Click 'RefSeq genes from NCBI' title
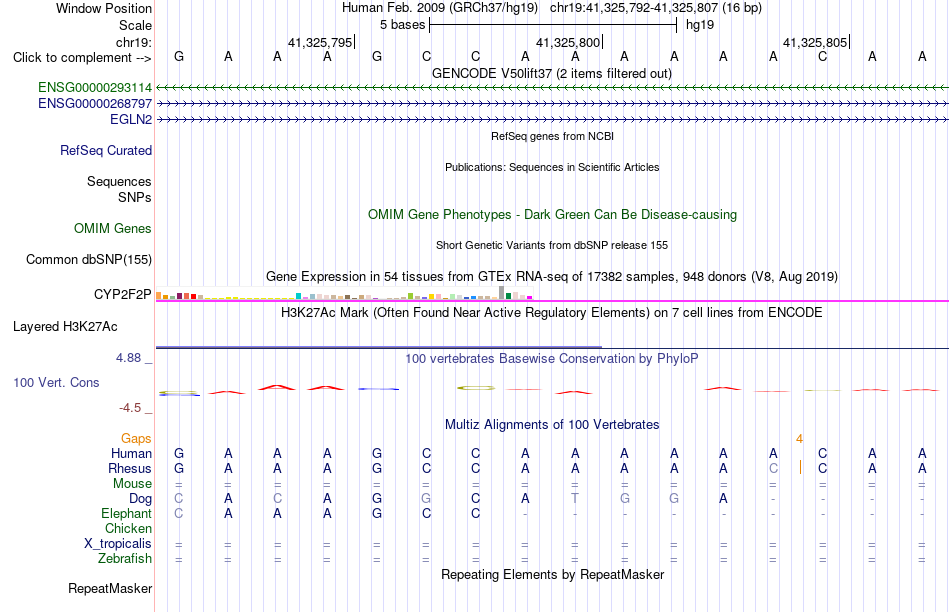The width and height of the screenshot is (950, 612). click(x=552, y=136)
